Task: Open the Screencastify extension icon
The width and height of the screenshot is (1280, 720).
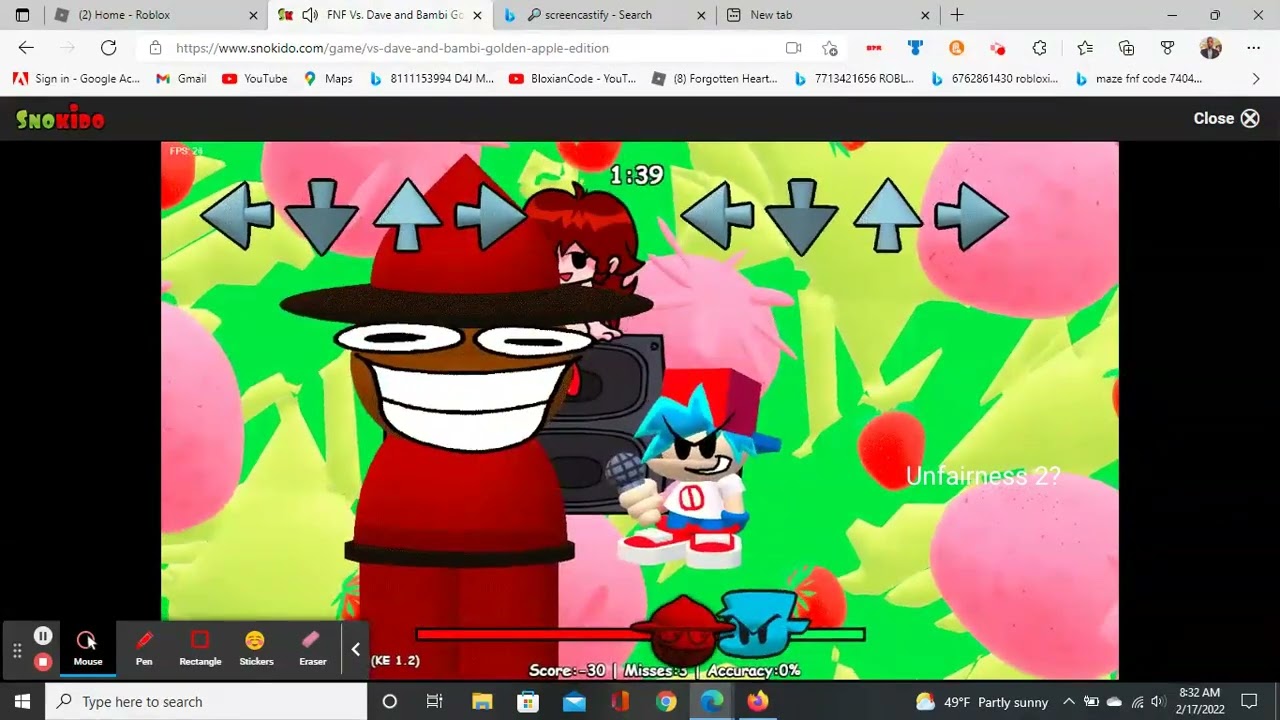Action: [997, 48]
